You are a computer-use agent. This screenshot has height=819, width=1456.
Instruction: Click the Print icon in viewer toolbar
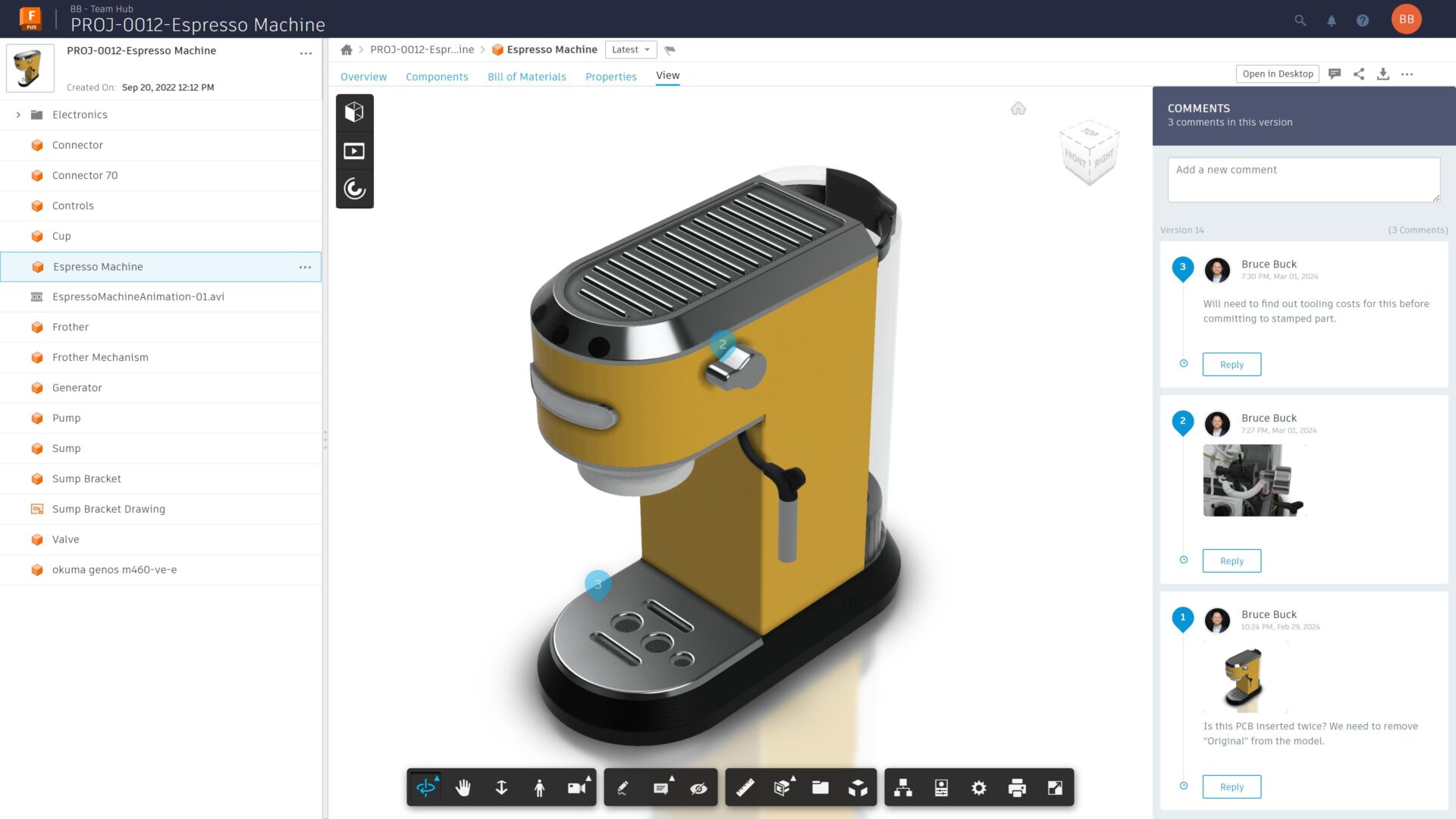pos(1017,788)
